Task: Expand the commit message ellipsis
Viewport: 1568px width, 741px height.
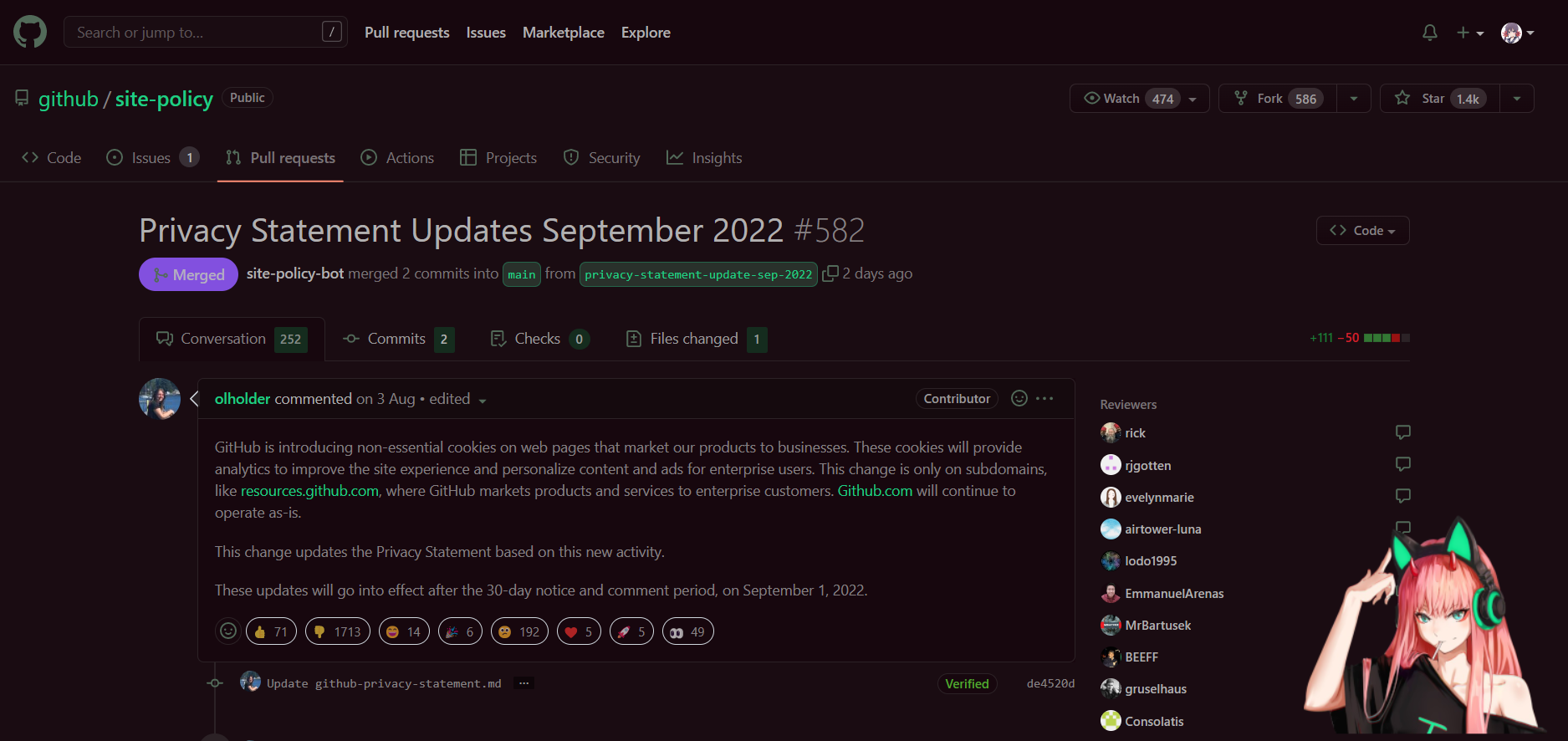Action: 524,683
